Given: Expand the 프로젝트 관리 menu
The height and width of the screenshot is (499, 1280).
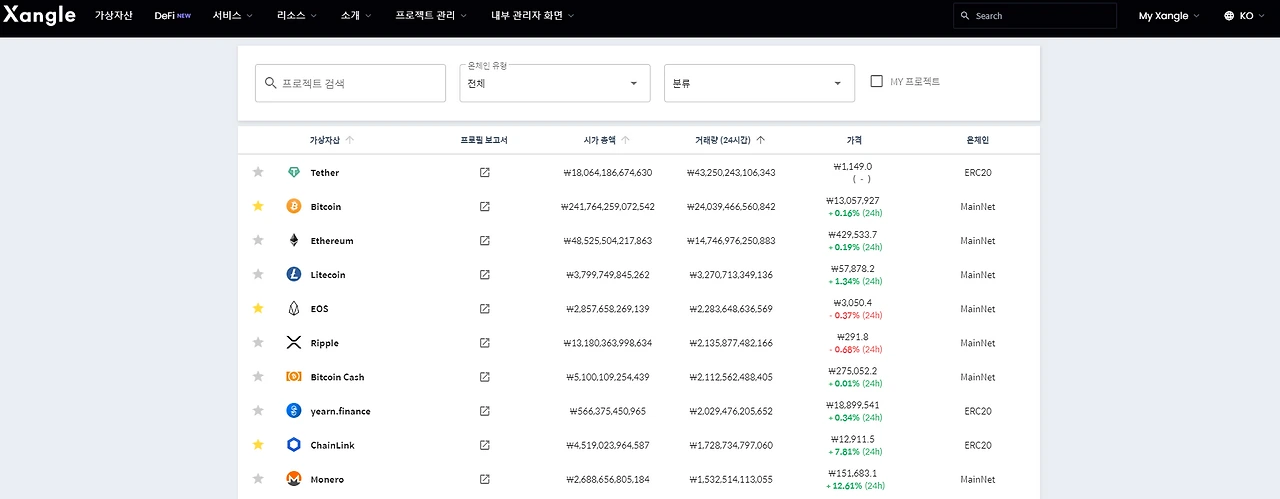Looking at the screenshot, I should coord(433,16).
